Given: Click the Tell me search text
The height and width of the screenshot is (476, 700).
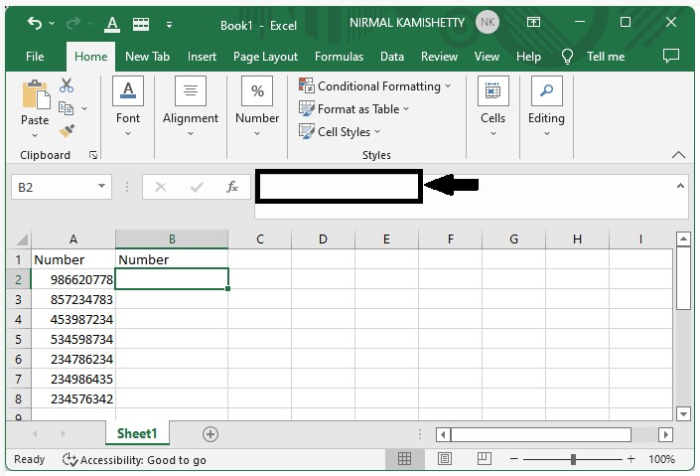Looking at the screenshot, I should 605,57.
